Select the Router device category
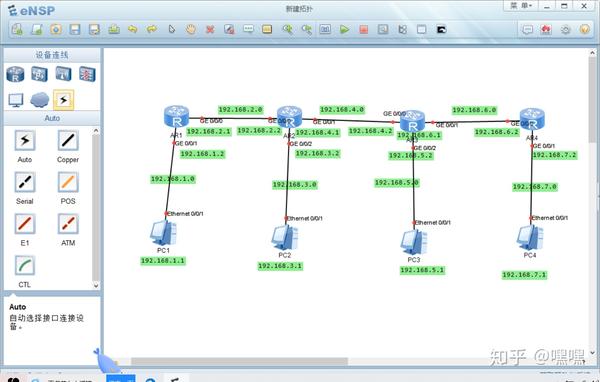The height and width of the screenshot is (382, 600). point(15,74)
